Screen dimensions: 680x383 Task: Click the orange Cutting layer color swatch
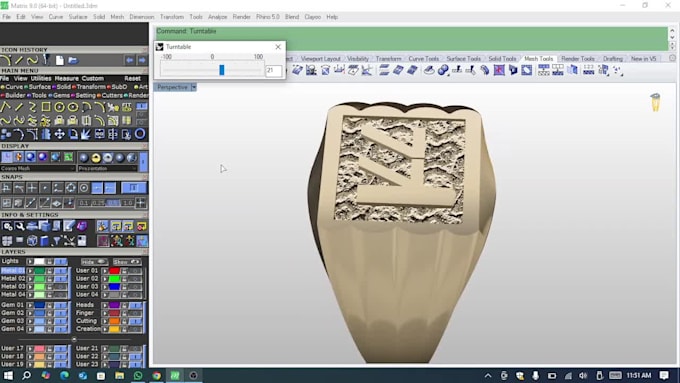[x=114, y=321]
